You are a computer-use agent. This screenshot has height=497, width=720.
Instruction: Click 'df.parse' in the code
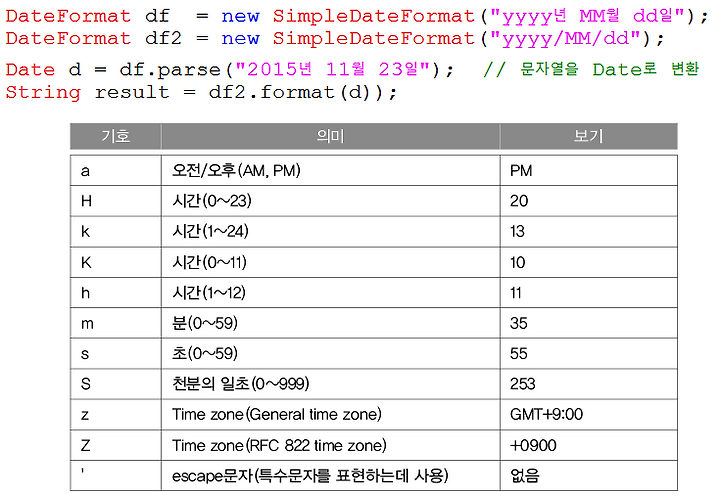coord(170,70)
